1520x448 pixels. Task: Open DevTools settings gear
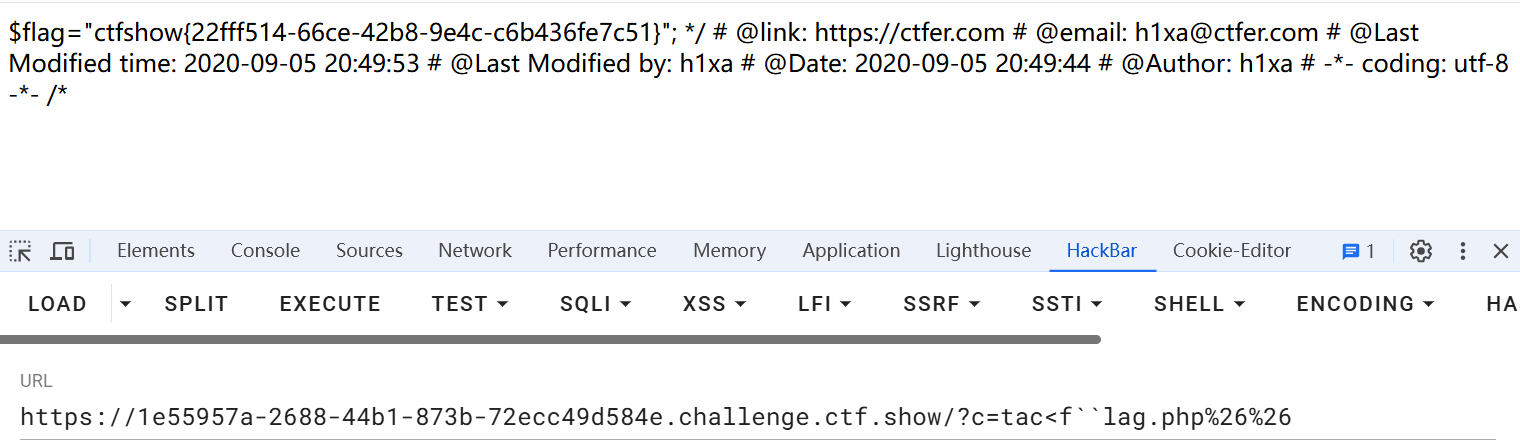point(1421,251)
